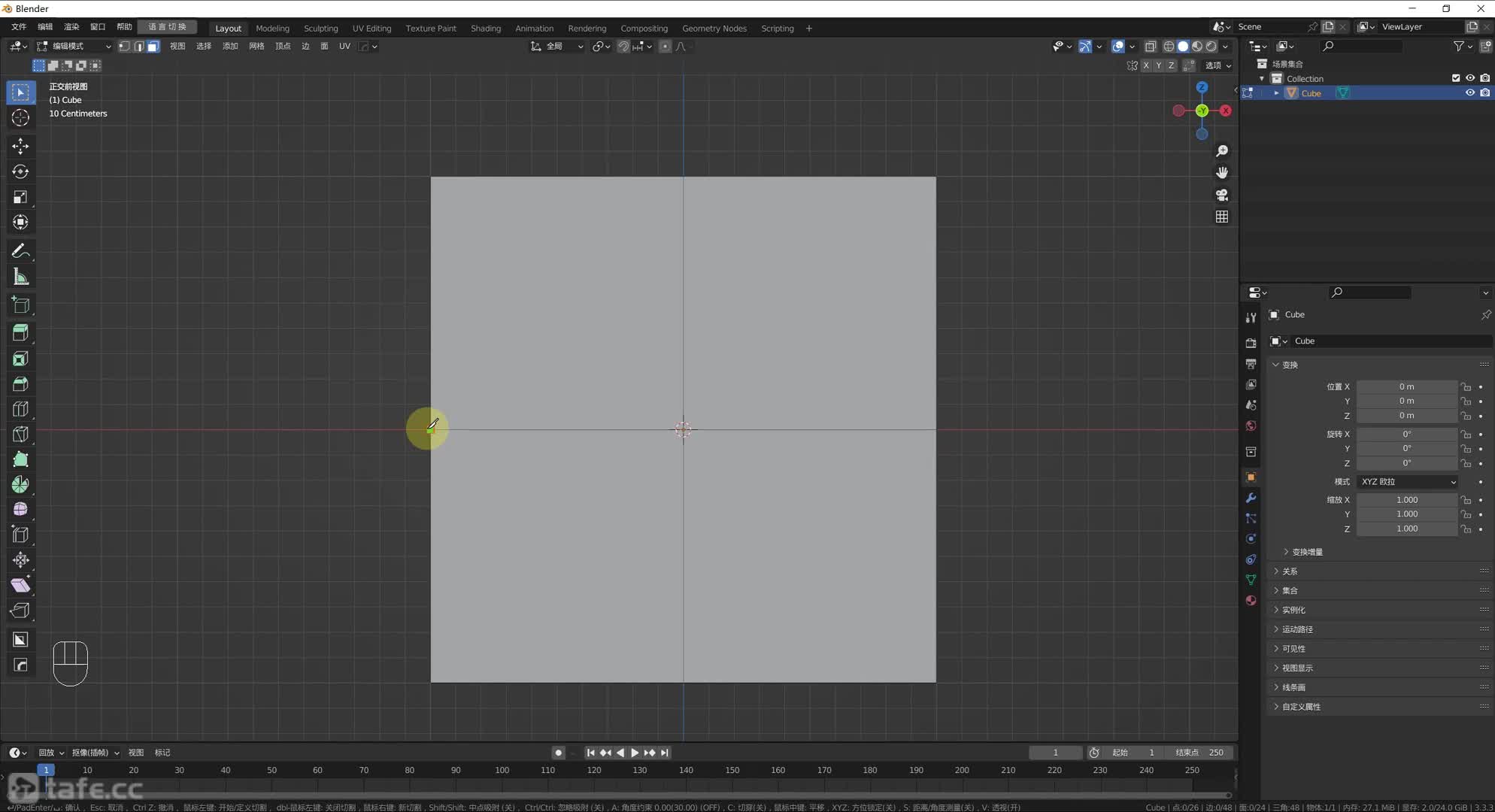This screenshot has width=1495, height=812.
Task: Switch to wireframe viewport shading
Action: 1169,47
